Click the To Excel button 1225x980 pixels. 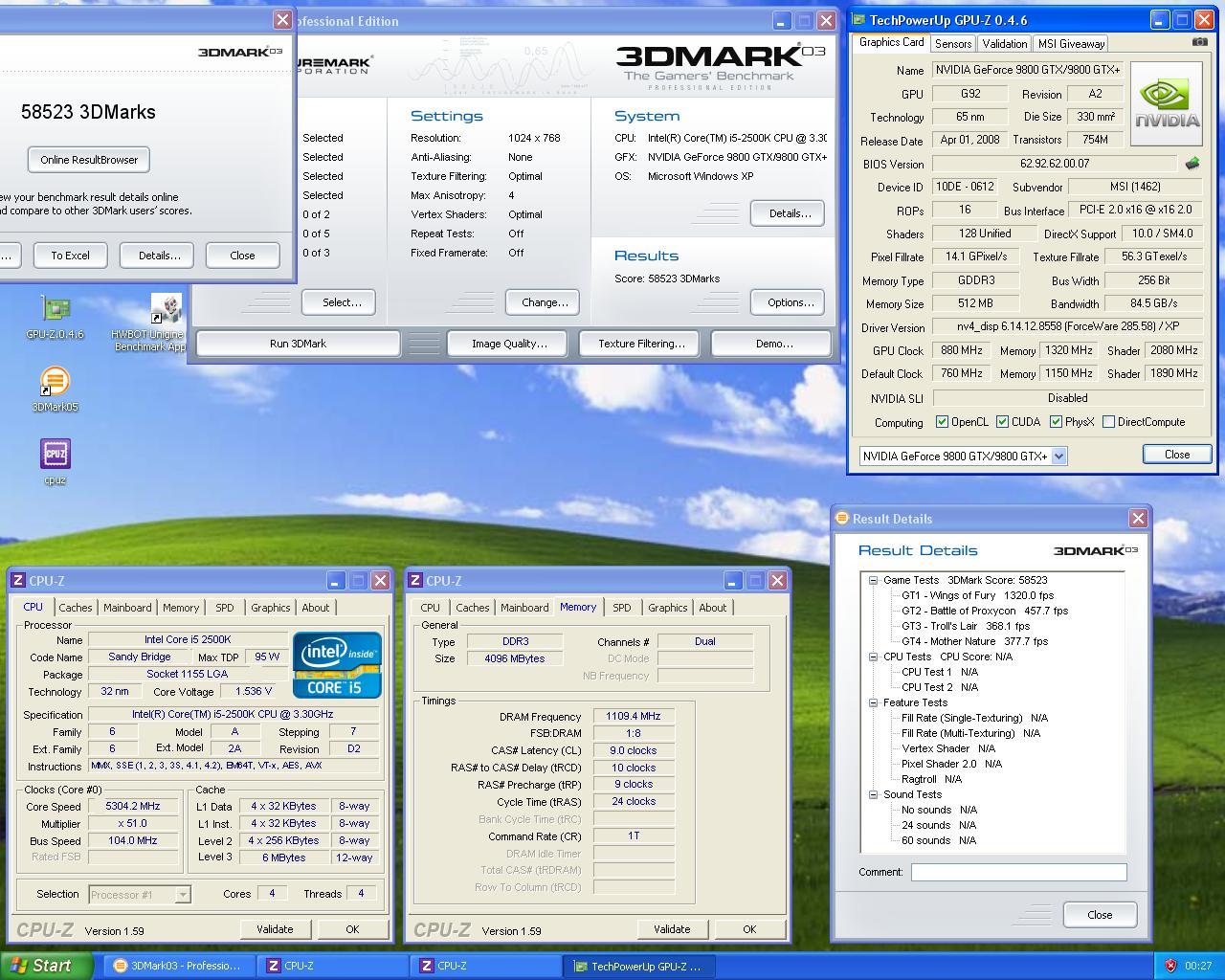(x=70, y=256)
